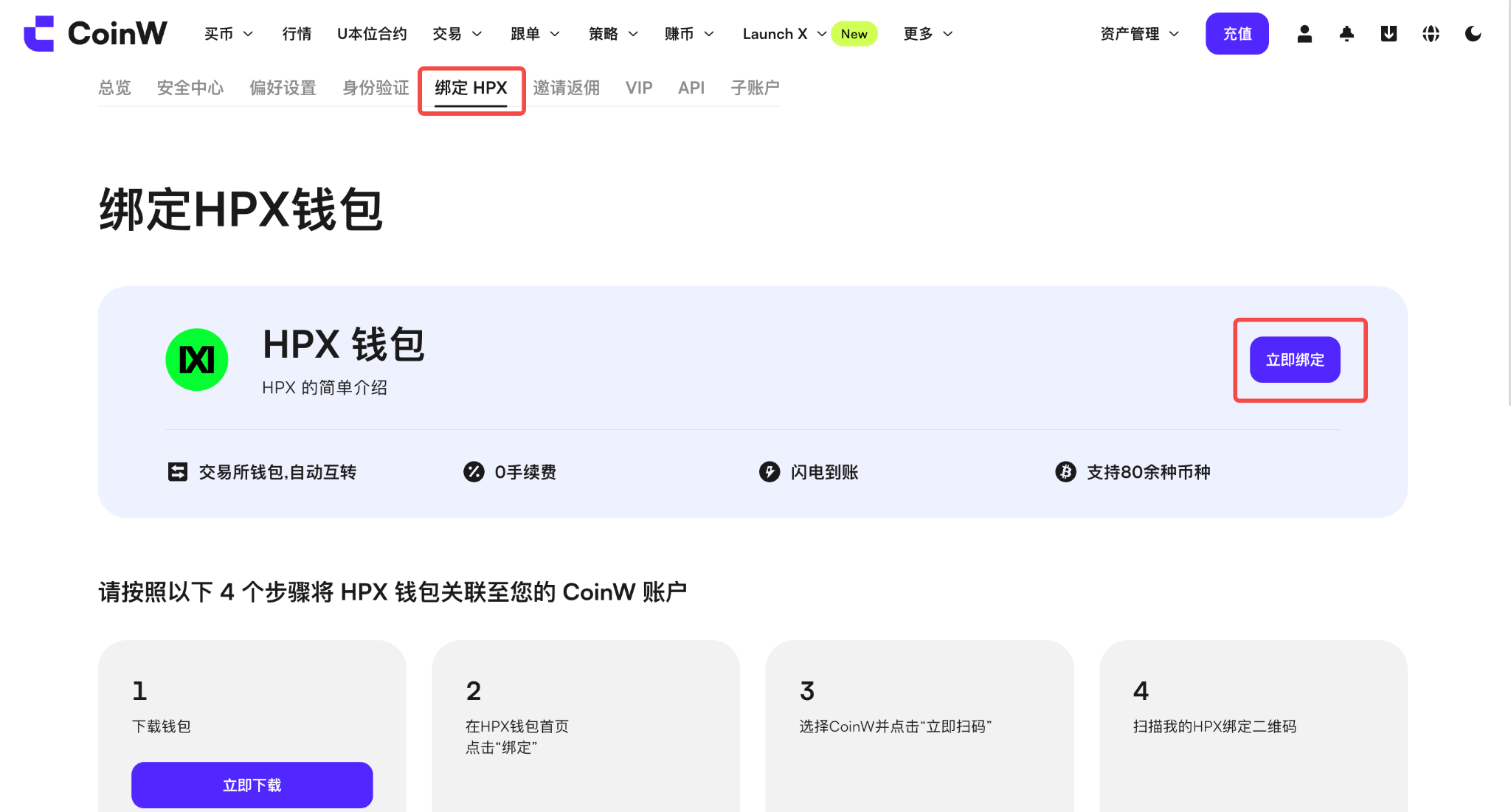1511x812 pixels.
Task: Click the app download icon
Action: coord(1389,34)
